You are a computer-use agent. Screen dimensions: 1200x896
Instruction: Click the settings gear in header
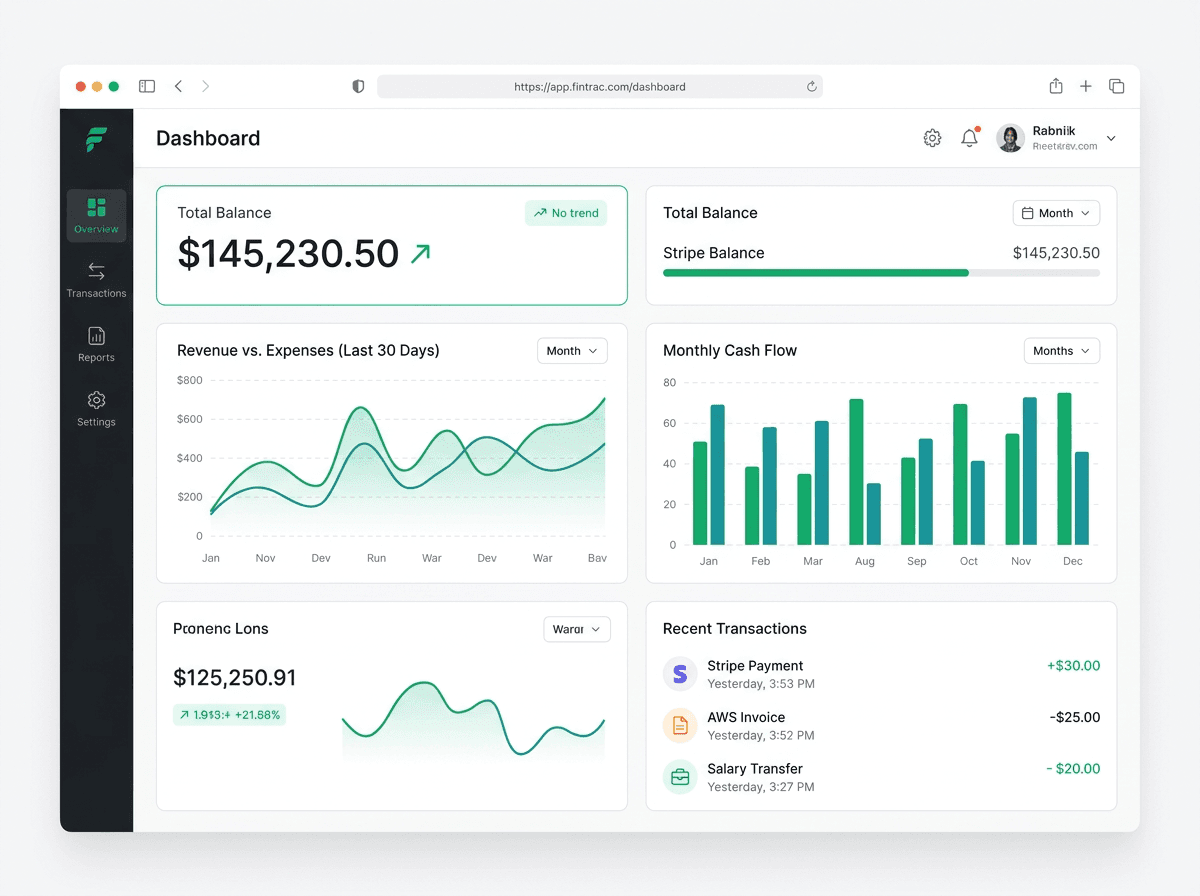[932, 138]
